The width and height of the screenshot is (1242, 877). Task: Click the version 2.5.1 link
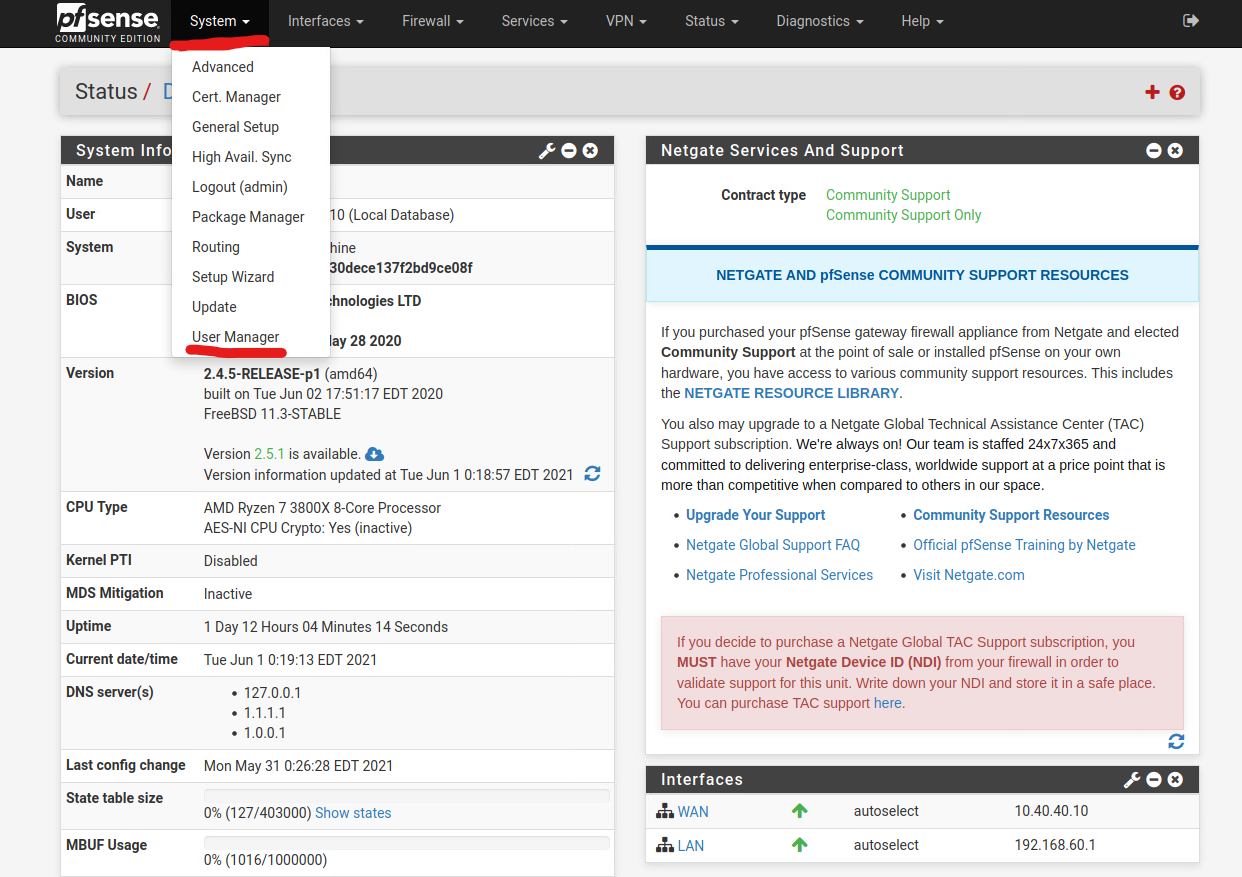(x=270, y=454)
